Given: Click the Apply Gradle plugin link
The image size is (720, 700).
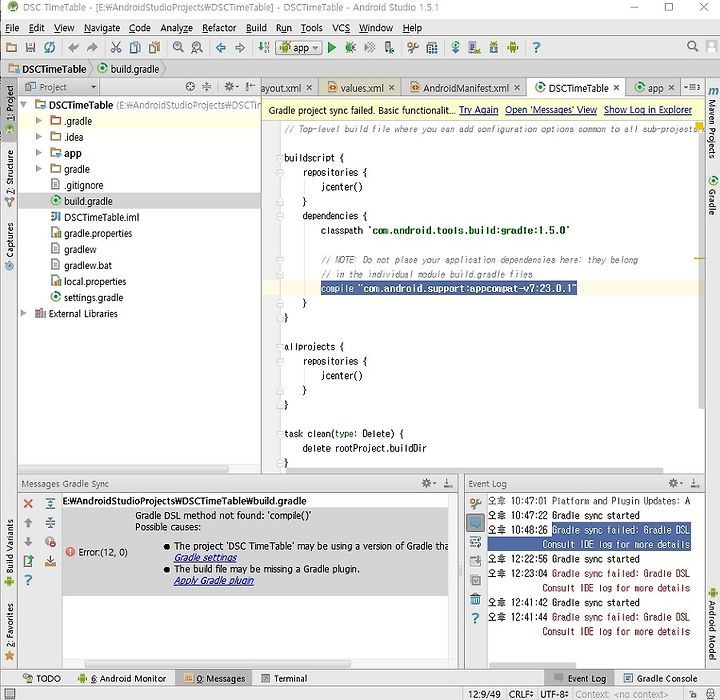Looking at the screenshot, I should click(214, 581).
